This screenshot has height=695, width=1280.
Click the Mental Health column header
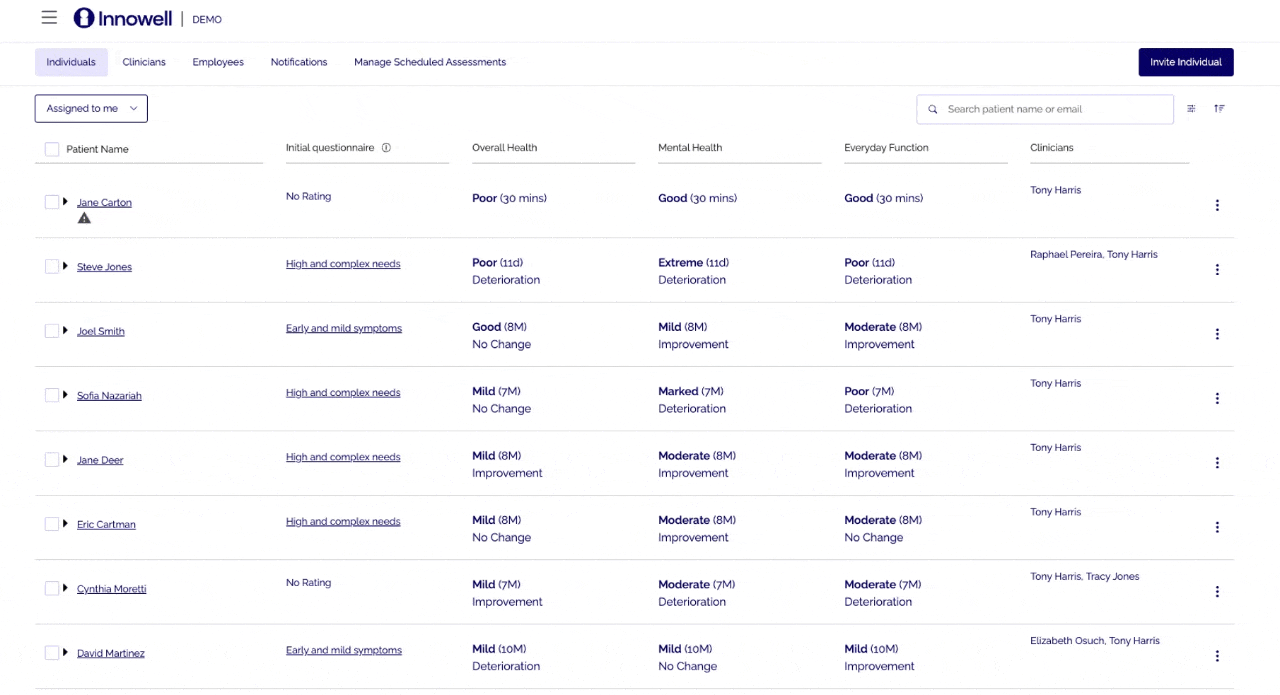(x=690, y=148)
